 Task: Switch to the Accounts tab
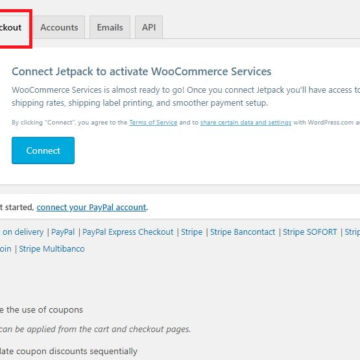(x=59, y=27)
